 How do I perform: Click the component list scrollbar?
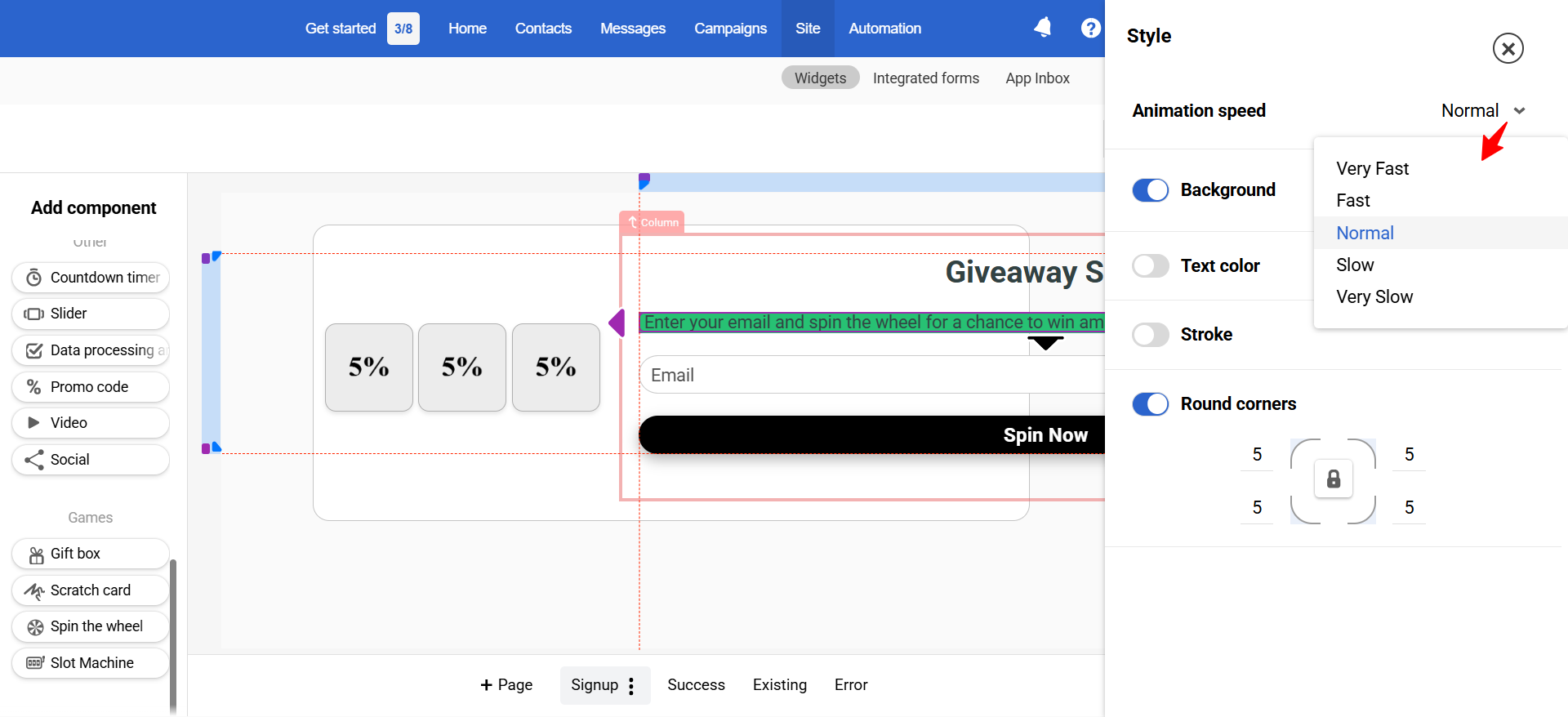coord(173,637)
